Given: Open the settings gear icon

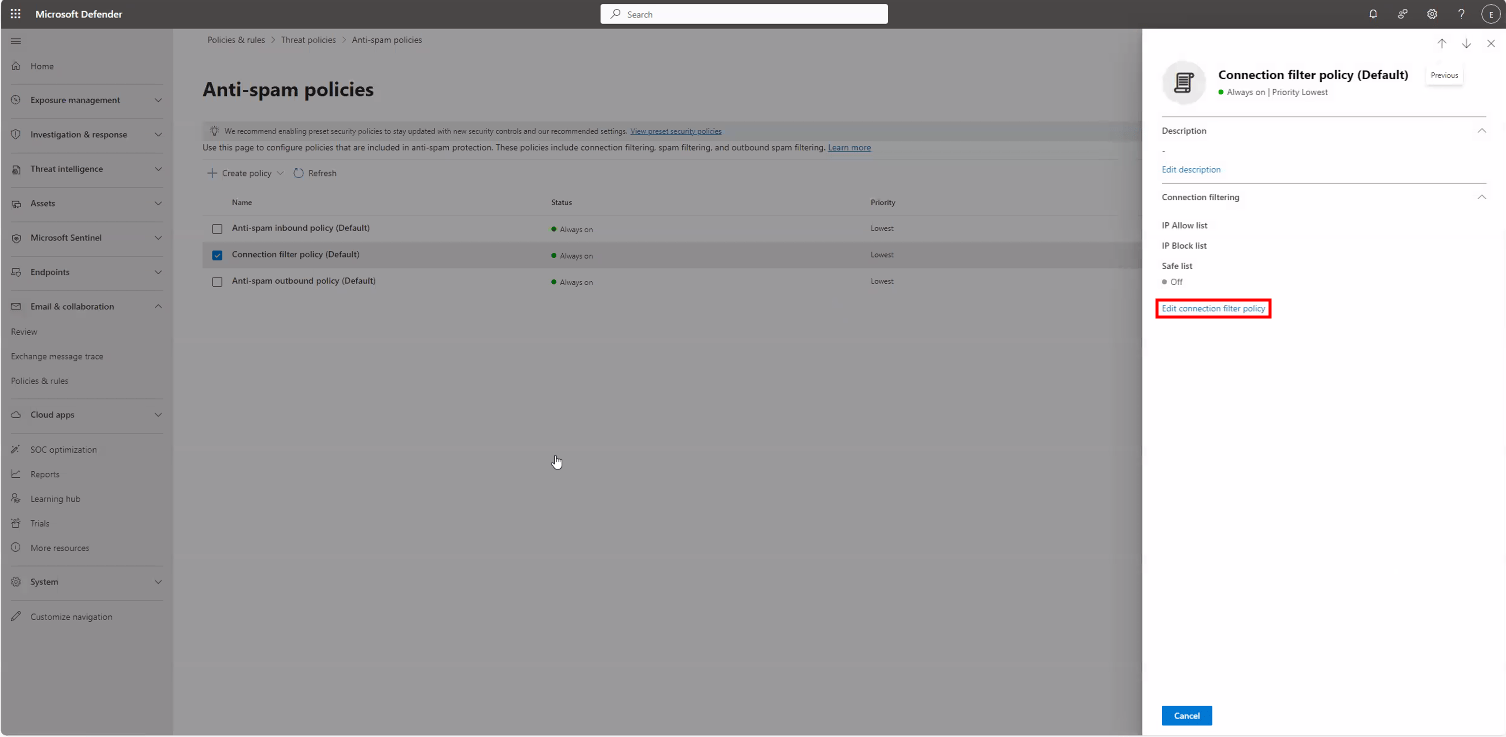Looking at the screenshot, I should [x=1432, y=14].
